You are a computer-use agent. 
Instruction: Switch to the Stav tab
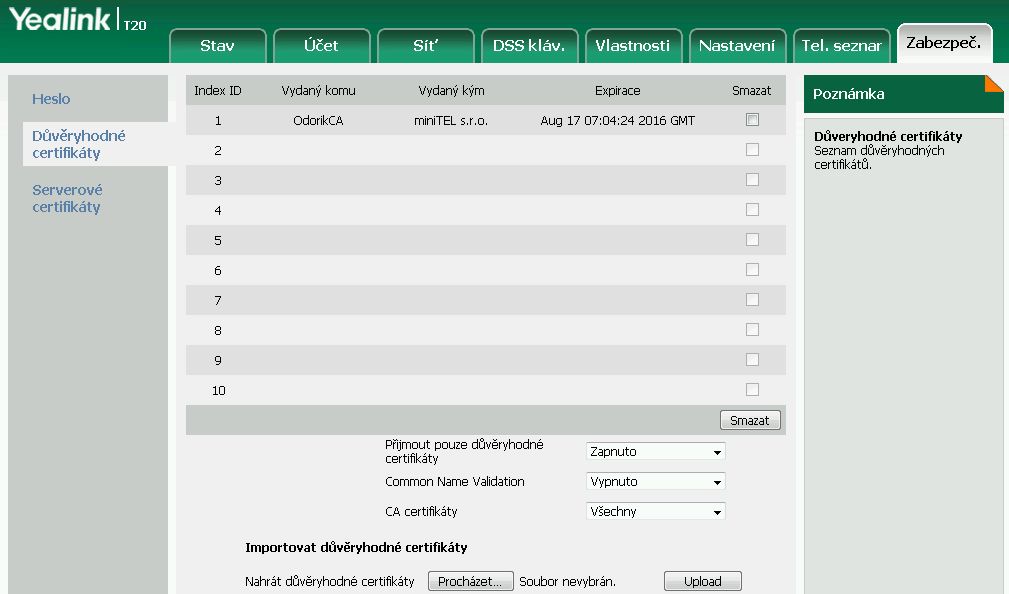[x=217, y=46]
